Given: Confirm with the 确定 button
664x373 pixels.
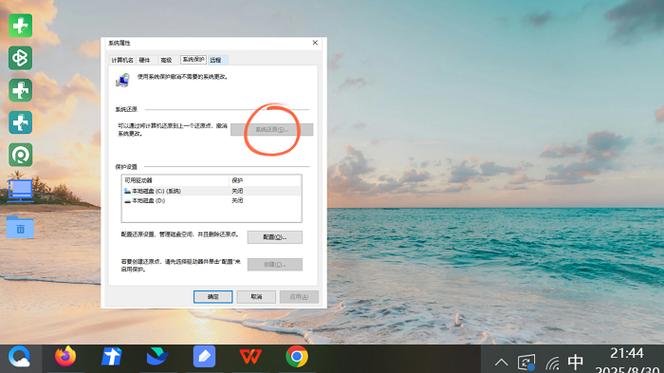Looking at the screenshot, I should pyautogui.click(x=213, y=297).
